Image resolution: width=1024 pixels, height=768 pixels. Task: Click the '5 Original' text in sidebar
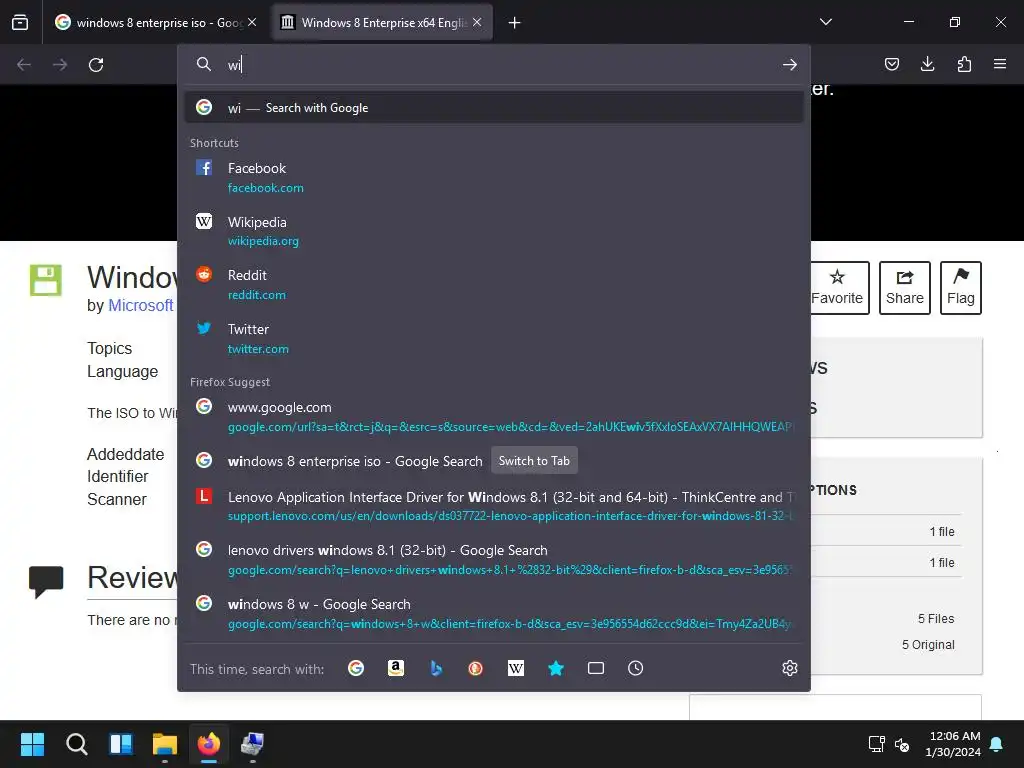tap(928, 645)
